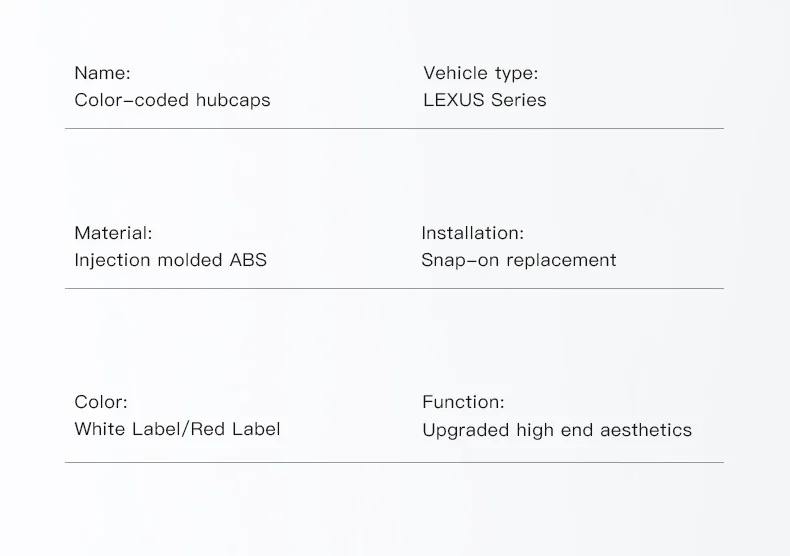Click the 'Installation:' label
The image size is (790, 556).
click(473, 233)
